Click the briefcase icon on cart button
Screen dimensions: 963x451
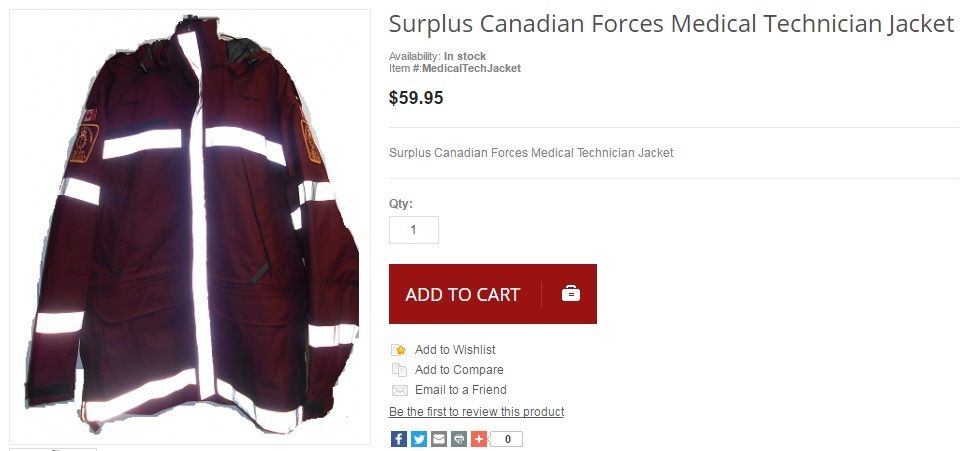(571, 294)
